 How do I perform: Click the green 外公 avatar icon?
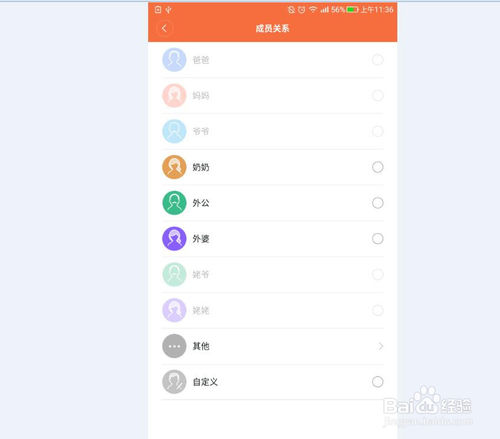[x=174, y=203]
